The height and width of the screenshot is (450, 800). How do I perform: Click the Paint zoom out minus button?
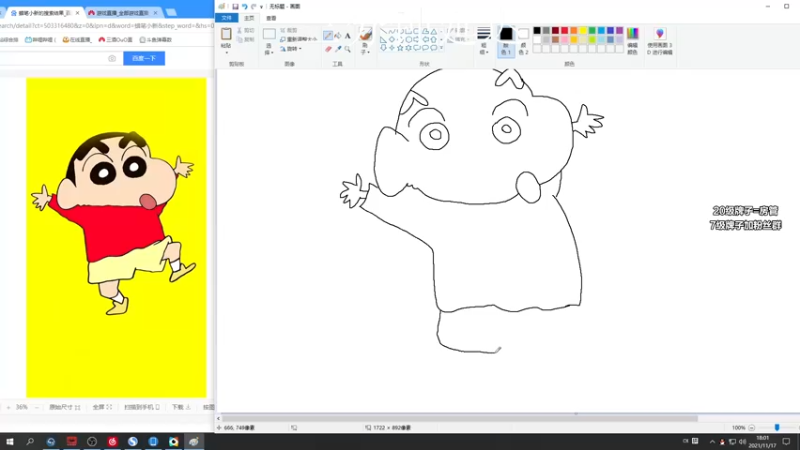[x=752, y=428]
